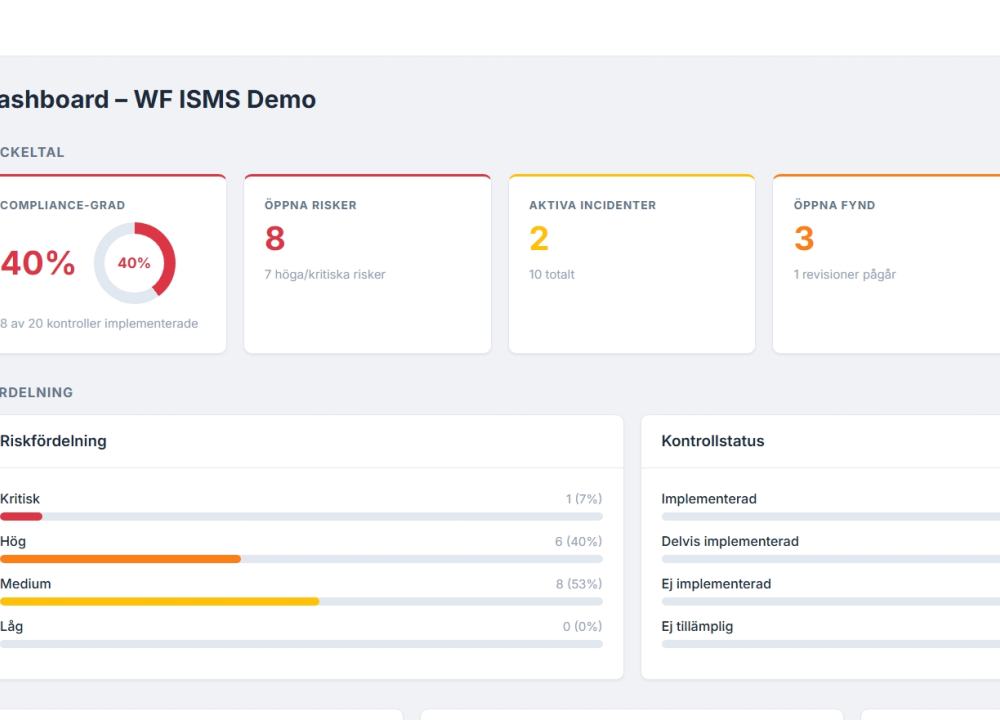Select the Delvis implementerad status row
The image size is (1000, 720).
pos(830,549)
